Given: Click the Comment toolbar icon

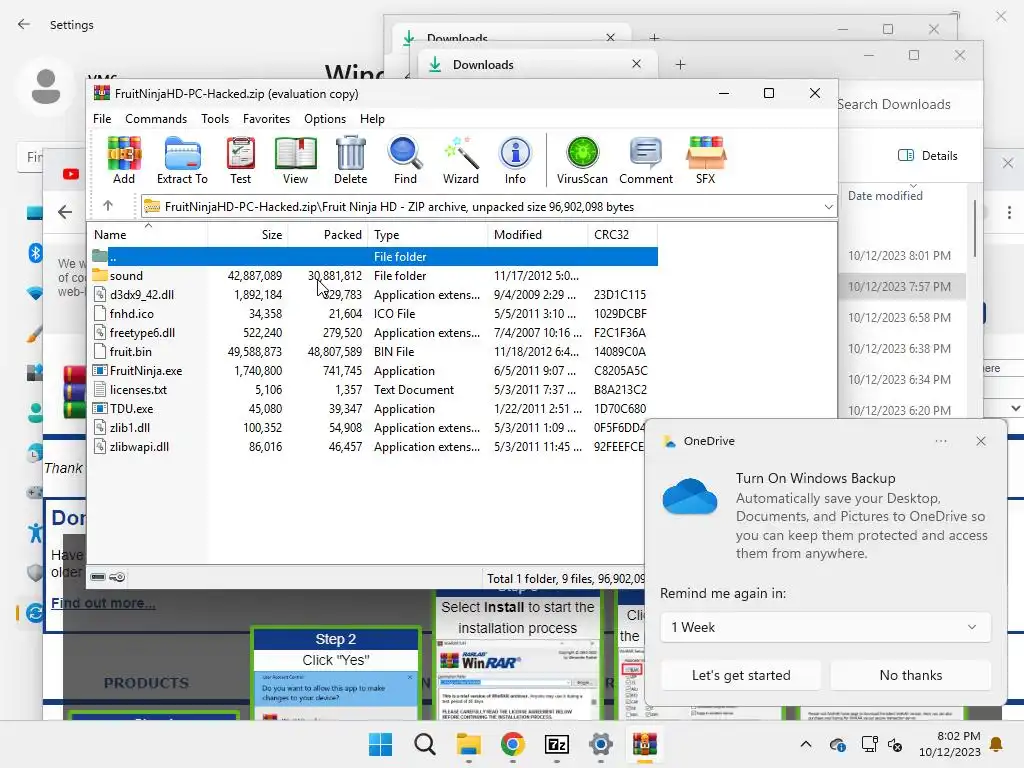Looking at the screenshot, I should (x=646, y=161).
